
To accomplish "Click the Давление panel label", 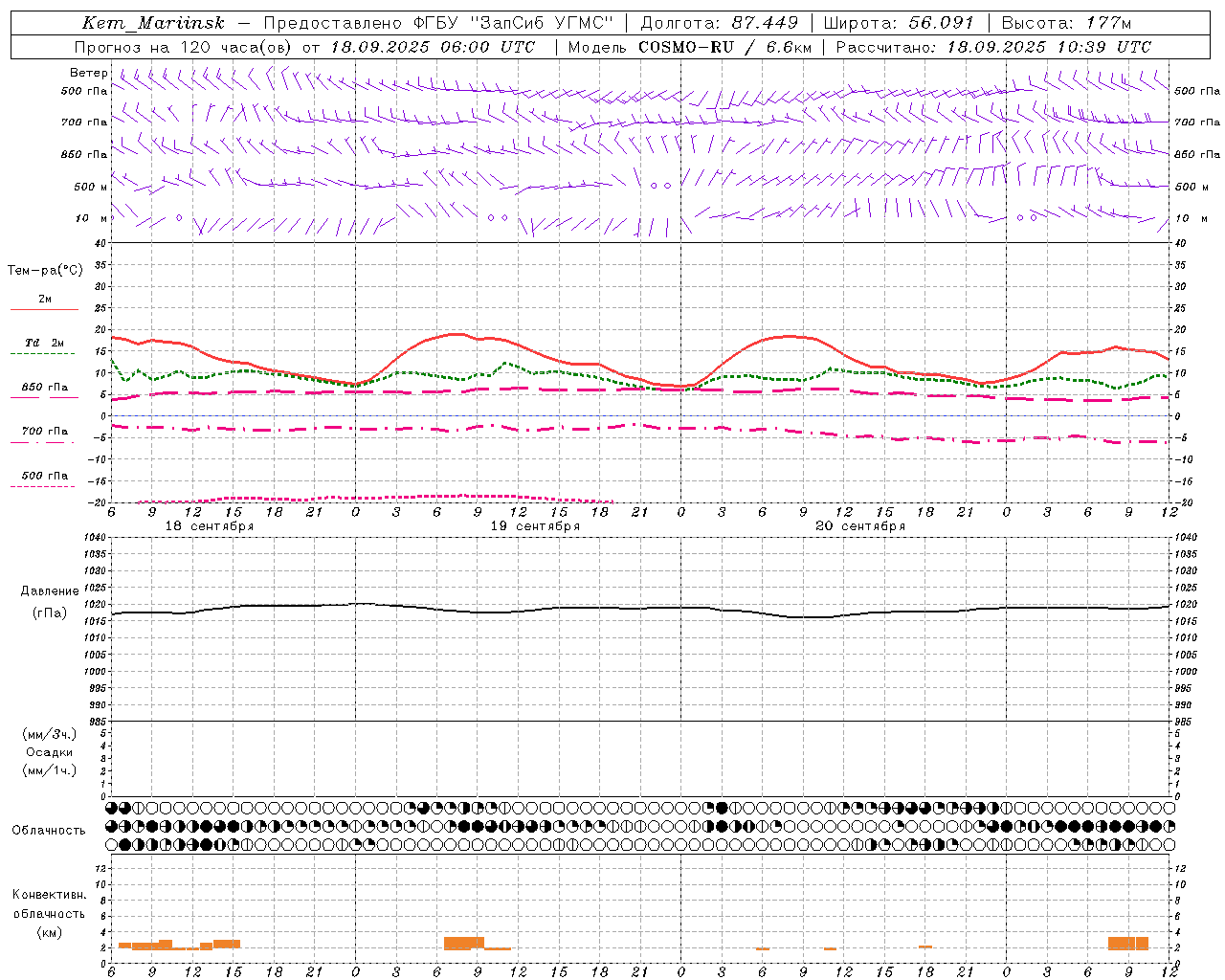I will click(50, 591).
